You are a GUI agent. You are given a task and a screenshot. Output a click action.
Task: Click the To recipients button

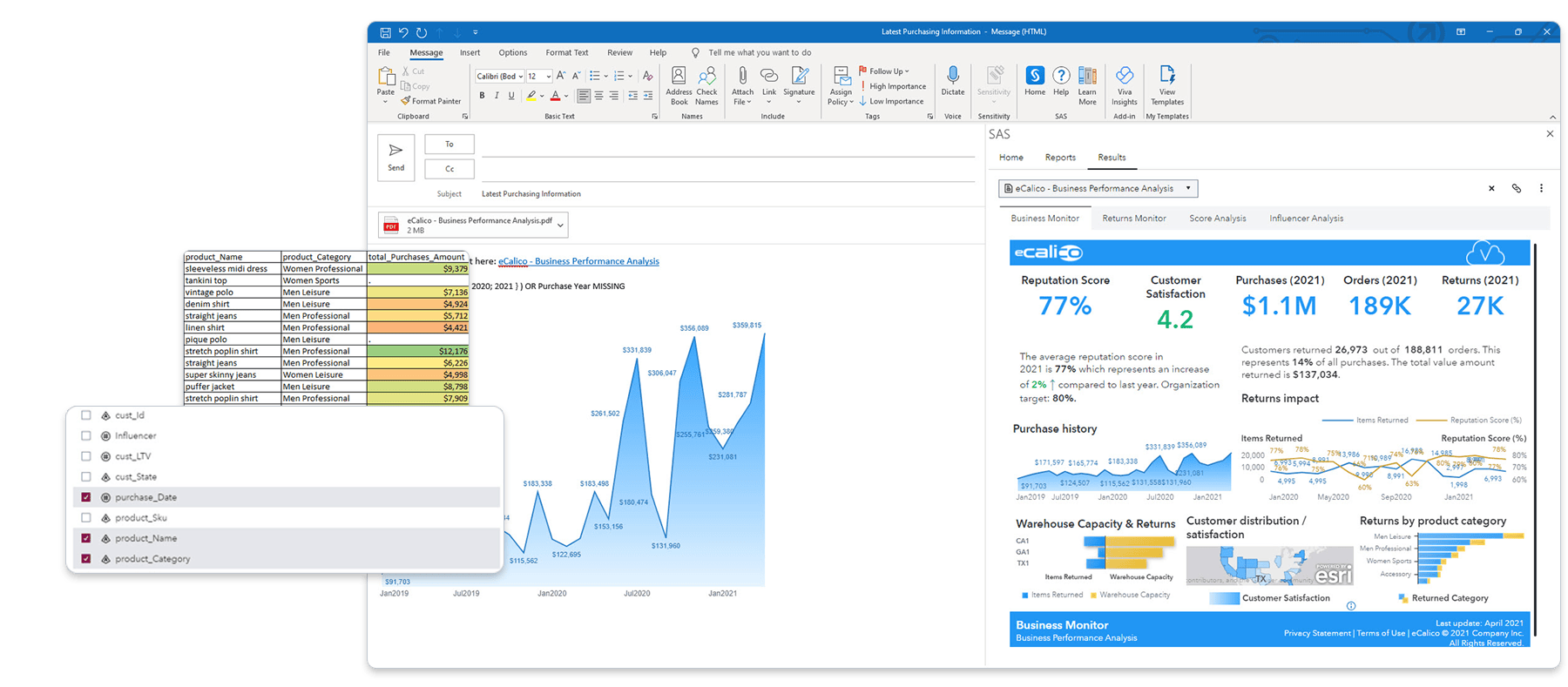pyautogui.click(x=449, y=145)
